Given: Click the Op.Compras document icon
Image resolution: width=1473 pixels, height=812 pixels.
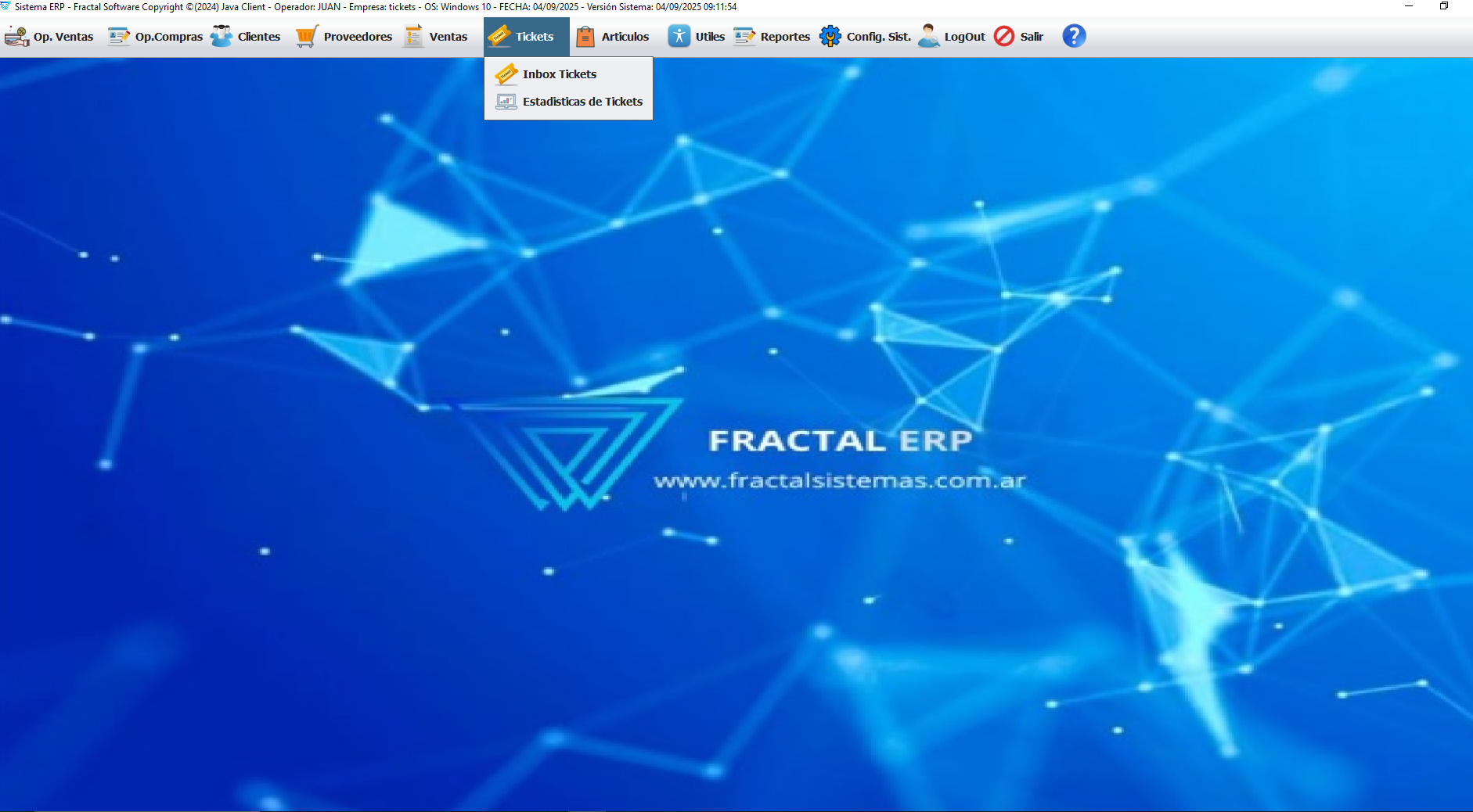Looking at the screenshot, I should tap(119, 36).
